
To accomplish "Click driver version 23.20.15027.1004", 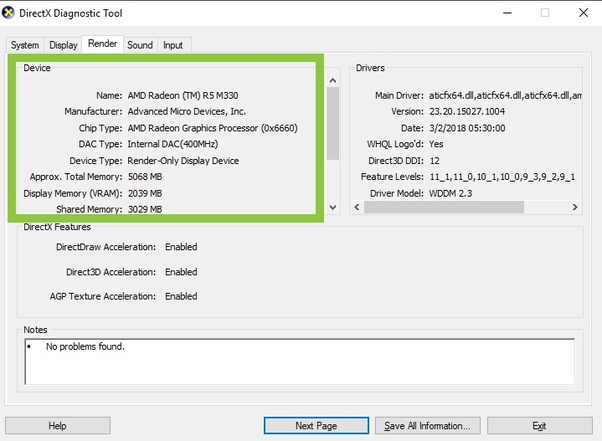I will coord(467,111).
